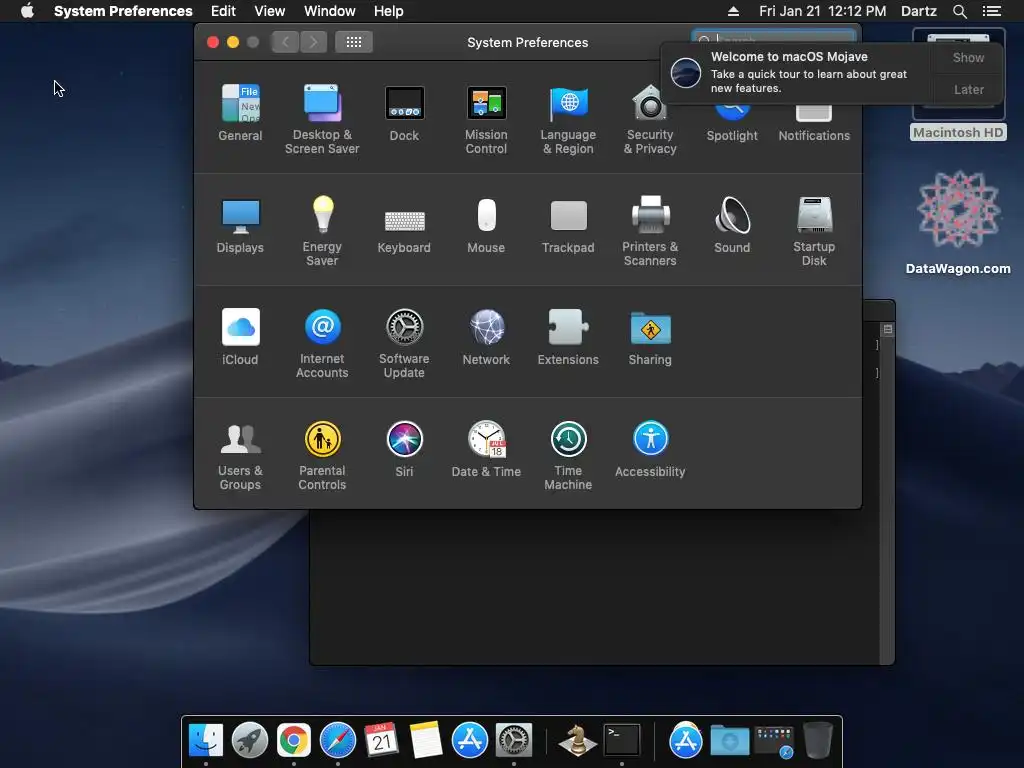1024x768 pixels.
Task: Open Software Update pane
Action: (404, 344)
